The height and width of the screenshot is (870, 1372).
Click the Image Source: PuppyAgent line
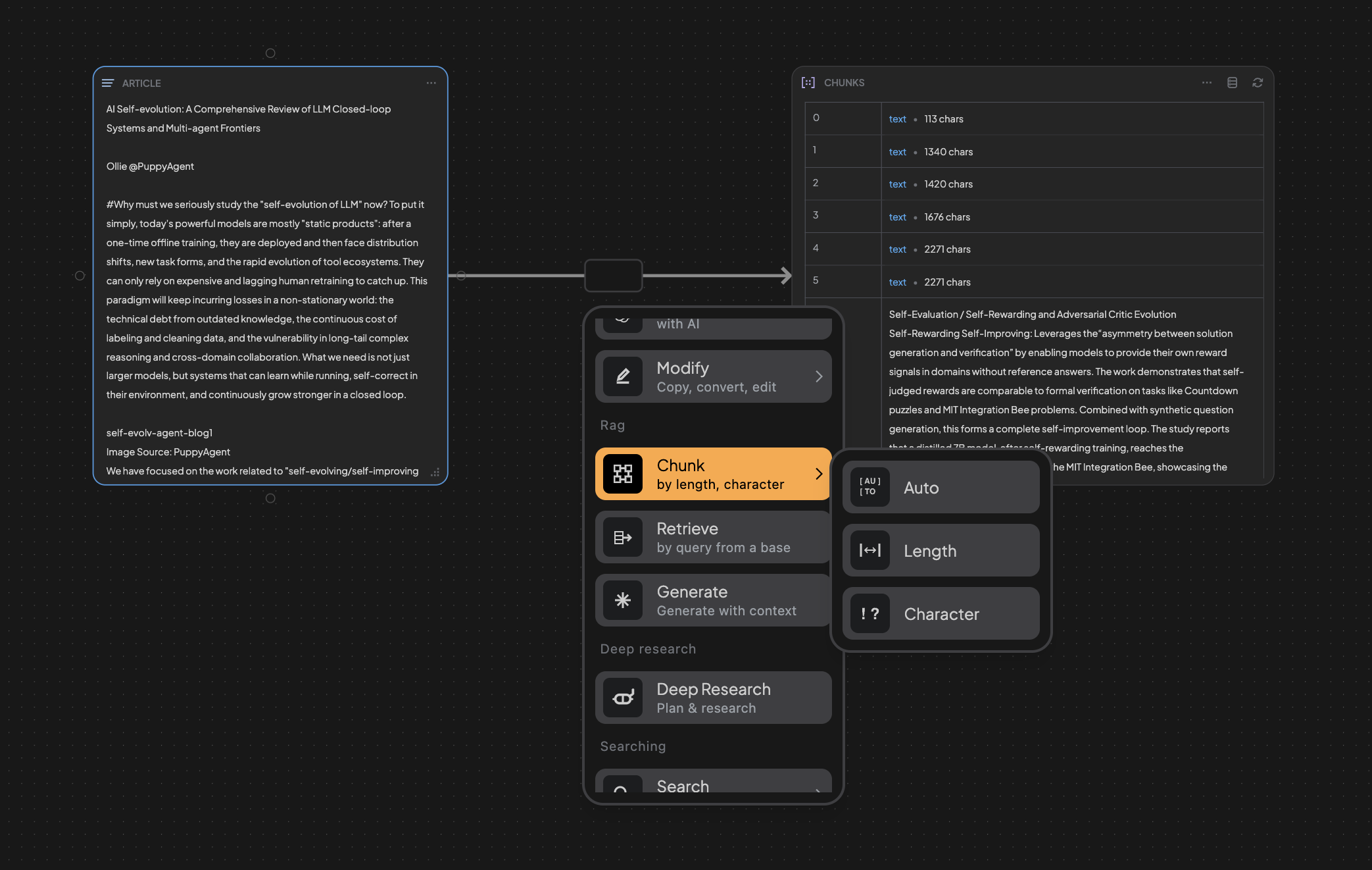point(168,452)
